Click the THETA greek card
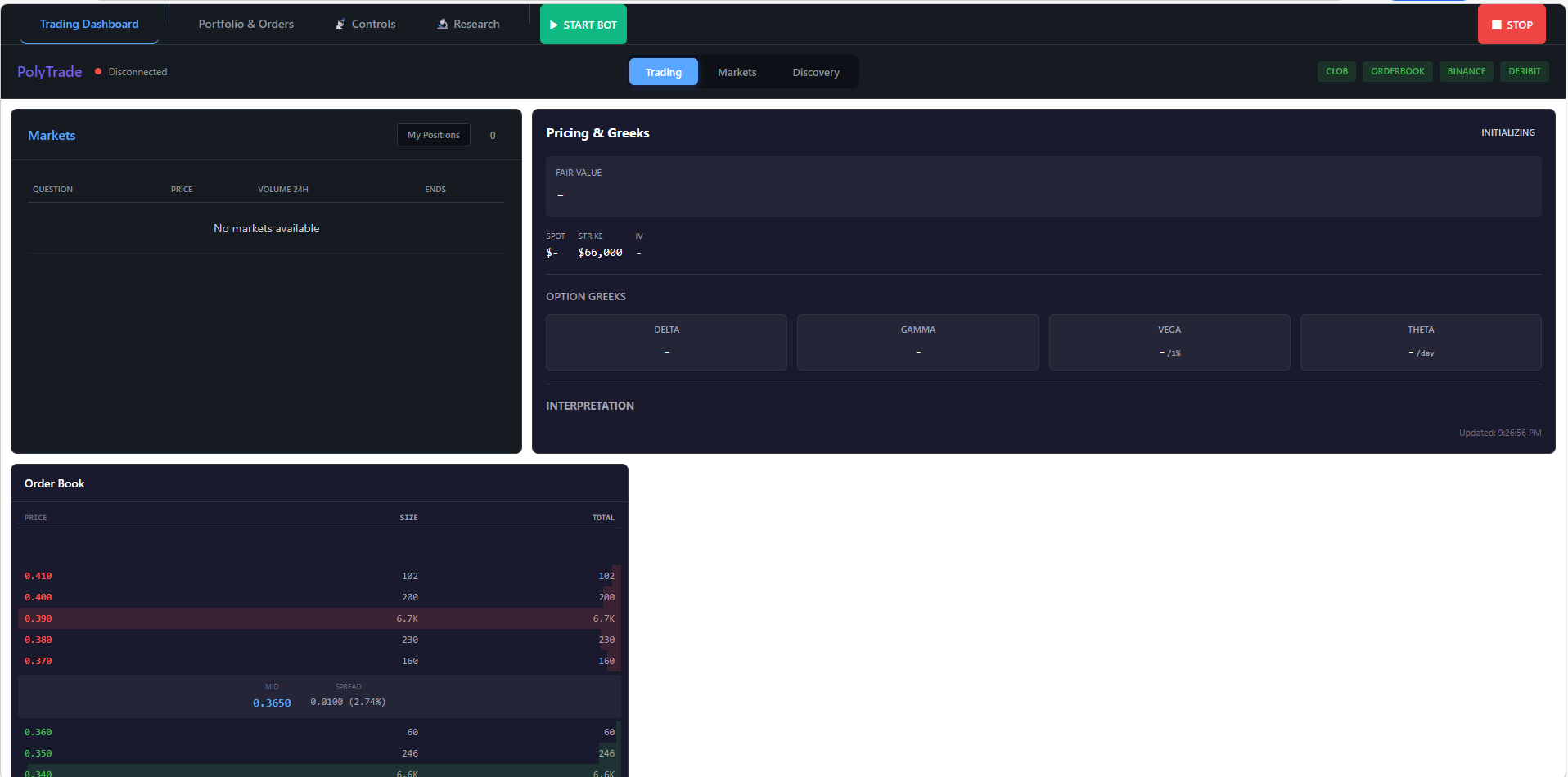Viewport: 1568px width, 777px height. click(x=1421, y=342)
